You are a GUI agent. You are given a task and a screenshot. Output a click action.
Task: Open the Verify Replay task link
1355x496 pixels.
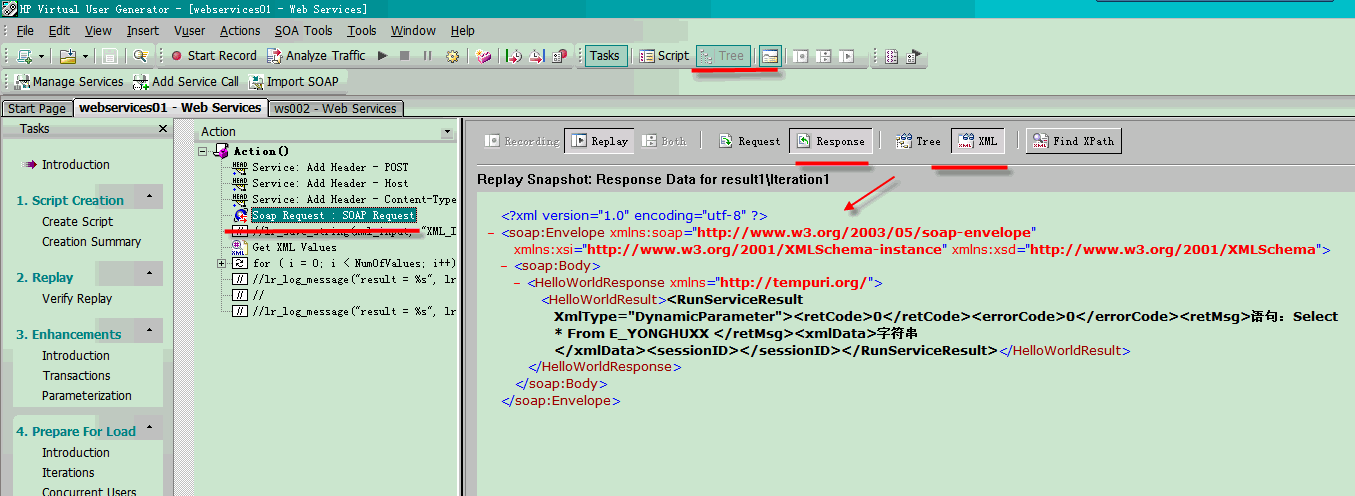(77, 299)
